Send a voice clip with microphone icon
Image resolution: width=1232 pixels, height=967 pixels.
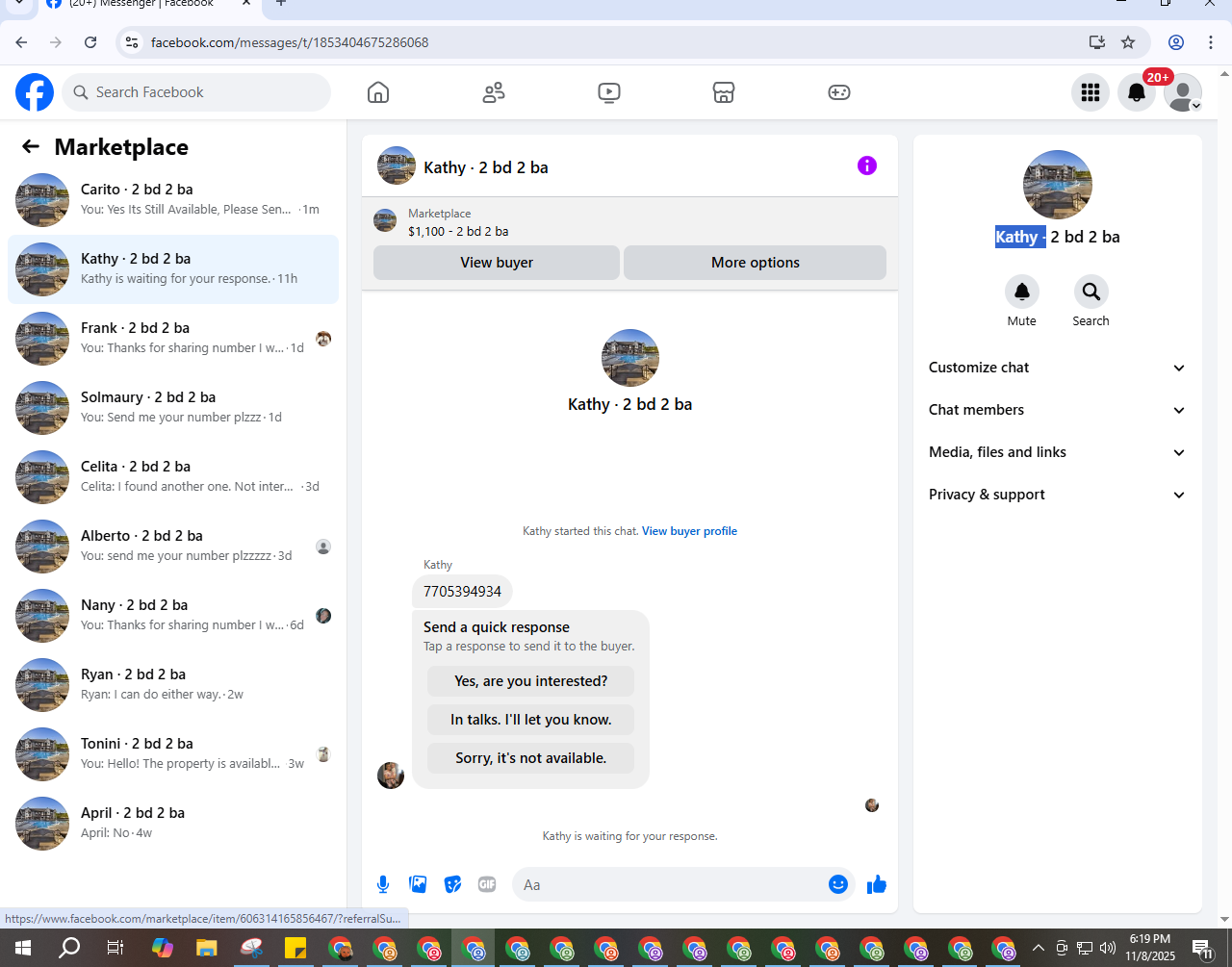click(x=383, y=884)
